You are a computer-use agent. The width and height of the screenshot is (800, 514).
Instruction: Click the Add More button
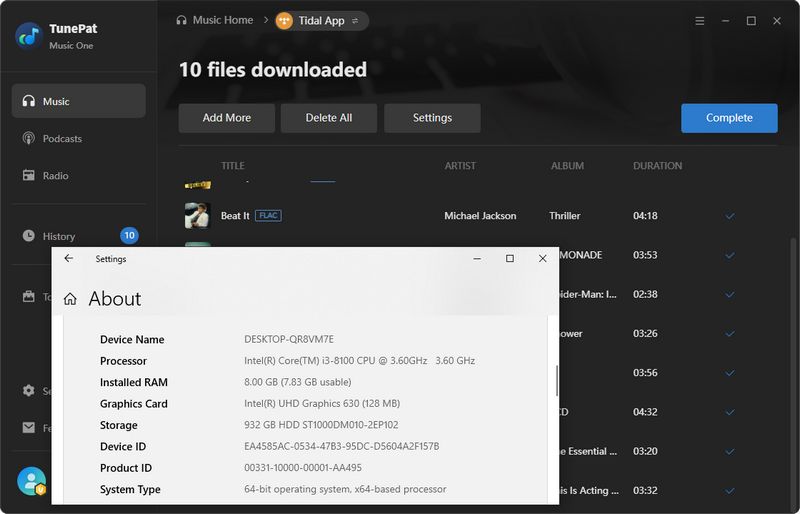227,118
